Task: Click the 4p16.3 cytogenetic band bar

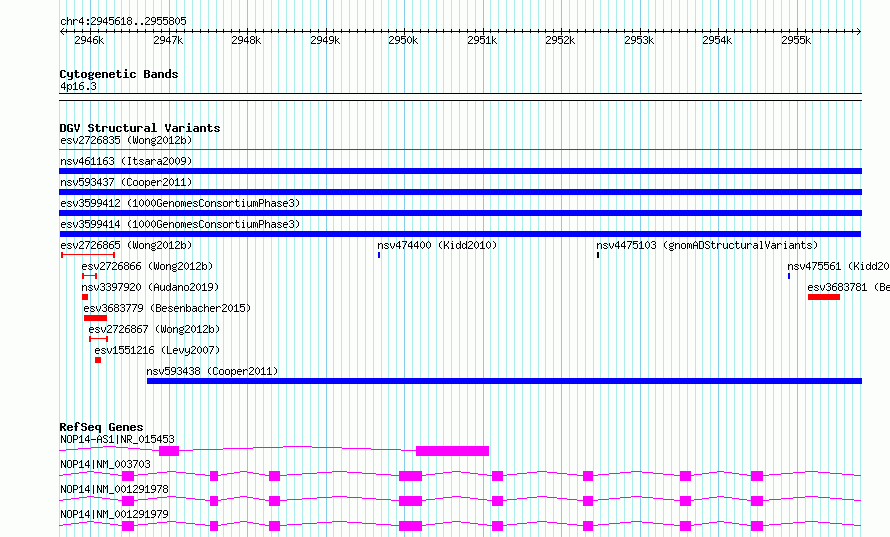Action: pyautogui.click(x=460, y=97)
